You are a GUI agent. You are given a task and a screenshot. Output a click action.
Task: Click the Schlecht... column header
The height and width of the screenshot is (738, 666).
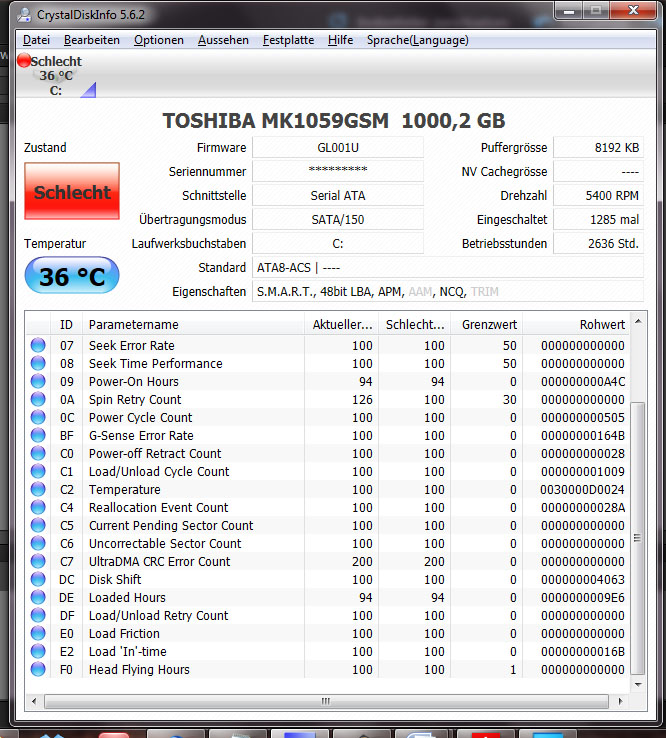[415, 324]
